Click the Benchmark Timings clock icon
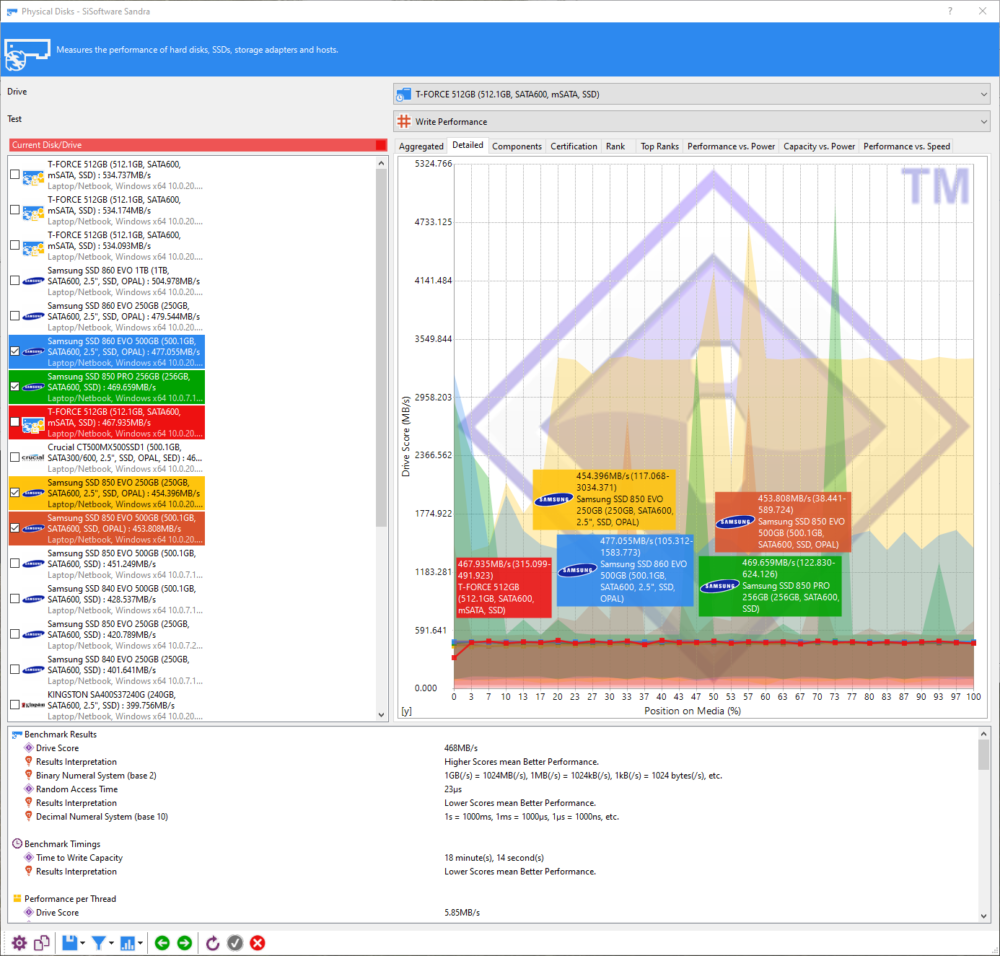 coord(17,844)
